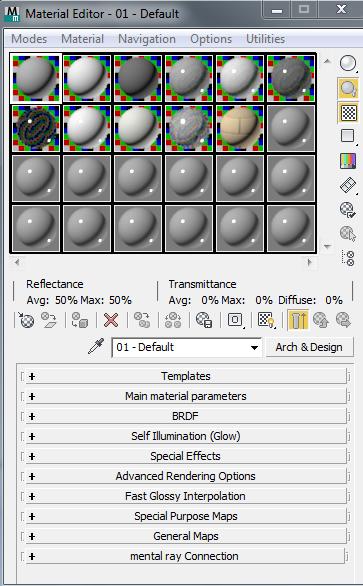This screenshot has width=363, height=586.
Task: Expand the Advanced Rendering Options rollout
Action: (x=186, y=476)
